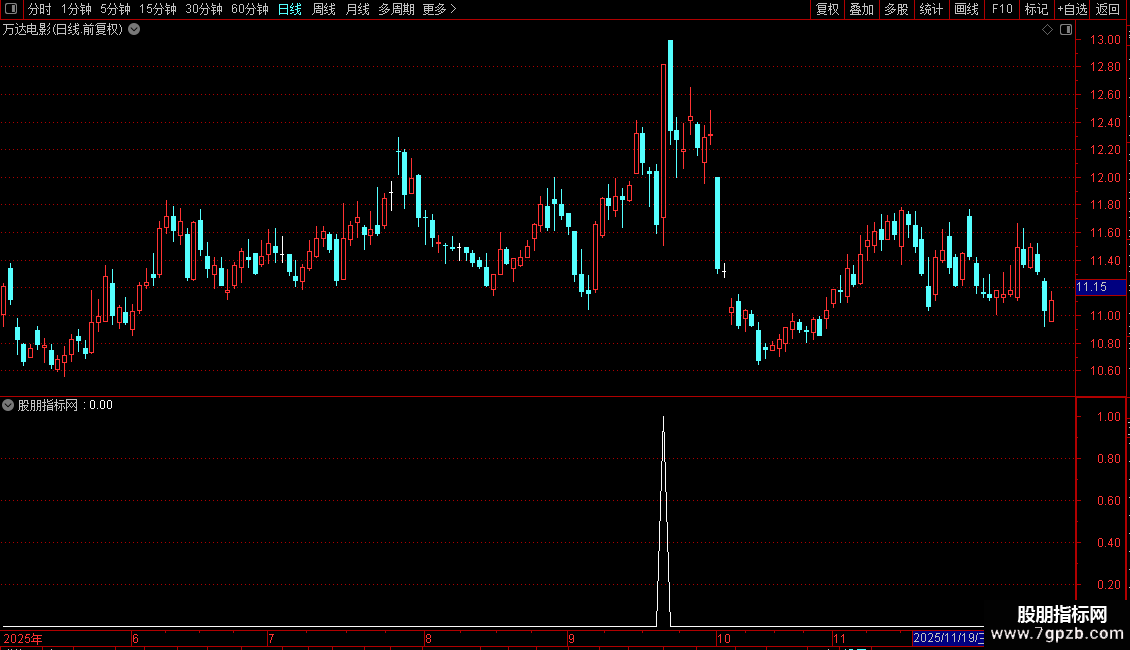Screen dimensions: 1130x650
Task: Click the 万达电影(日线.前复权) chart title
Action: tap(63, 30)
